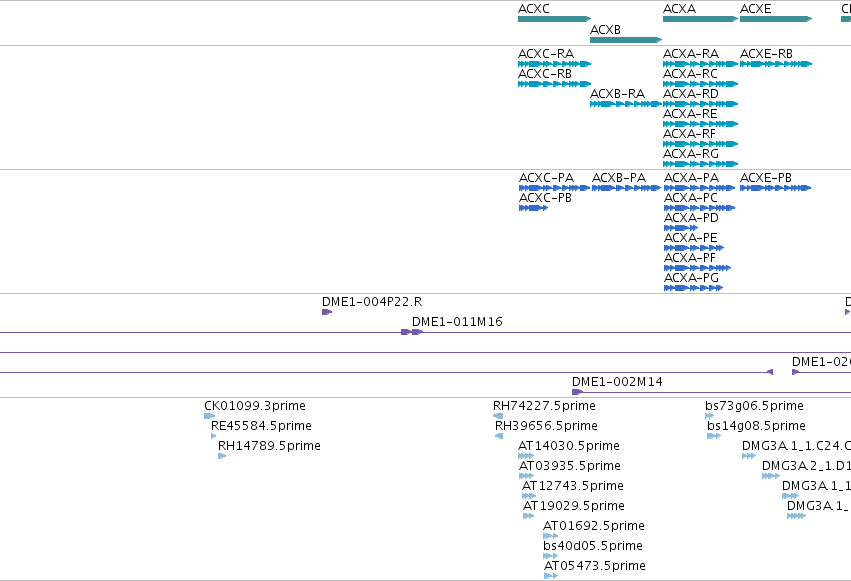Select transcript ACXE-RB
The width and height of the screenshot is (851, 581).
coord(776,64)
